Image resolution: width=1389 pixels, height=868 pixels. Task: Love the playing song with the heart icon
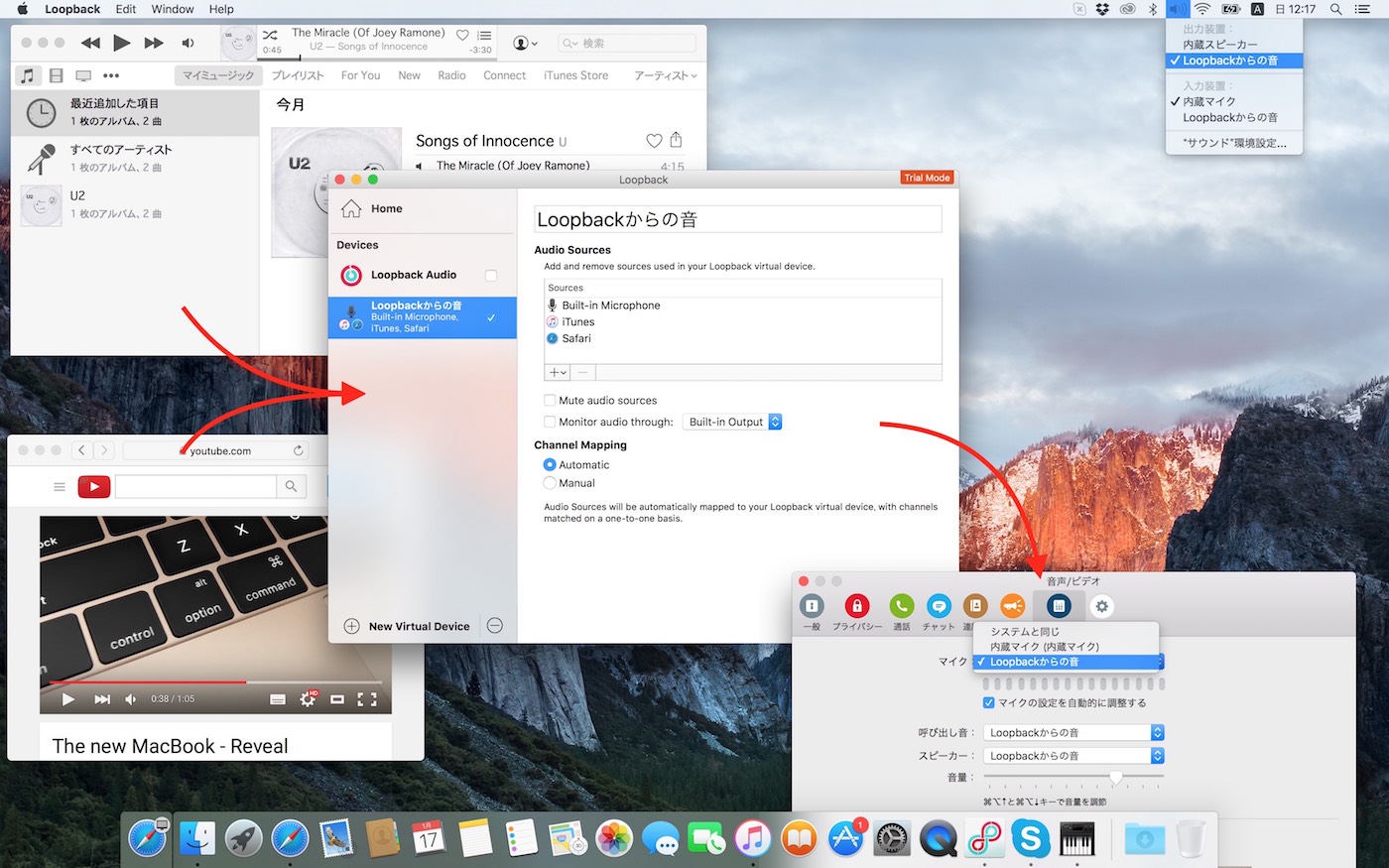pyautogui.click(x=462, y=35)
